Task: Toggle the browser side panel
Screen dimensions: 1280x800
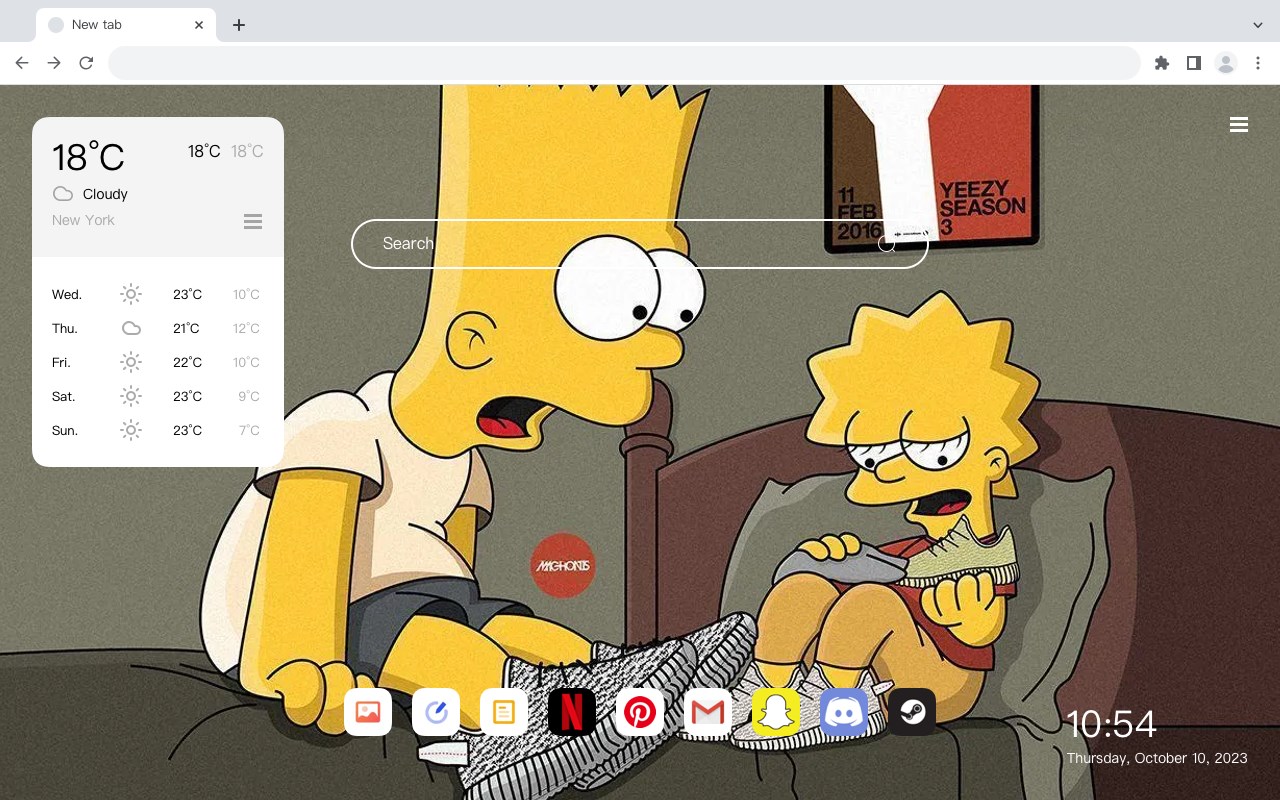Action: coord(1194,63)
